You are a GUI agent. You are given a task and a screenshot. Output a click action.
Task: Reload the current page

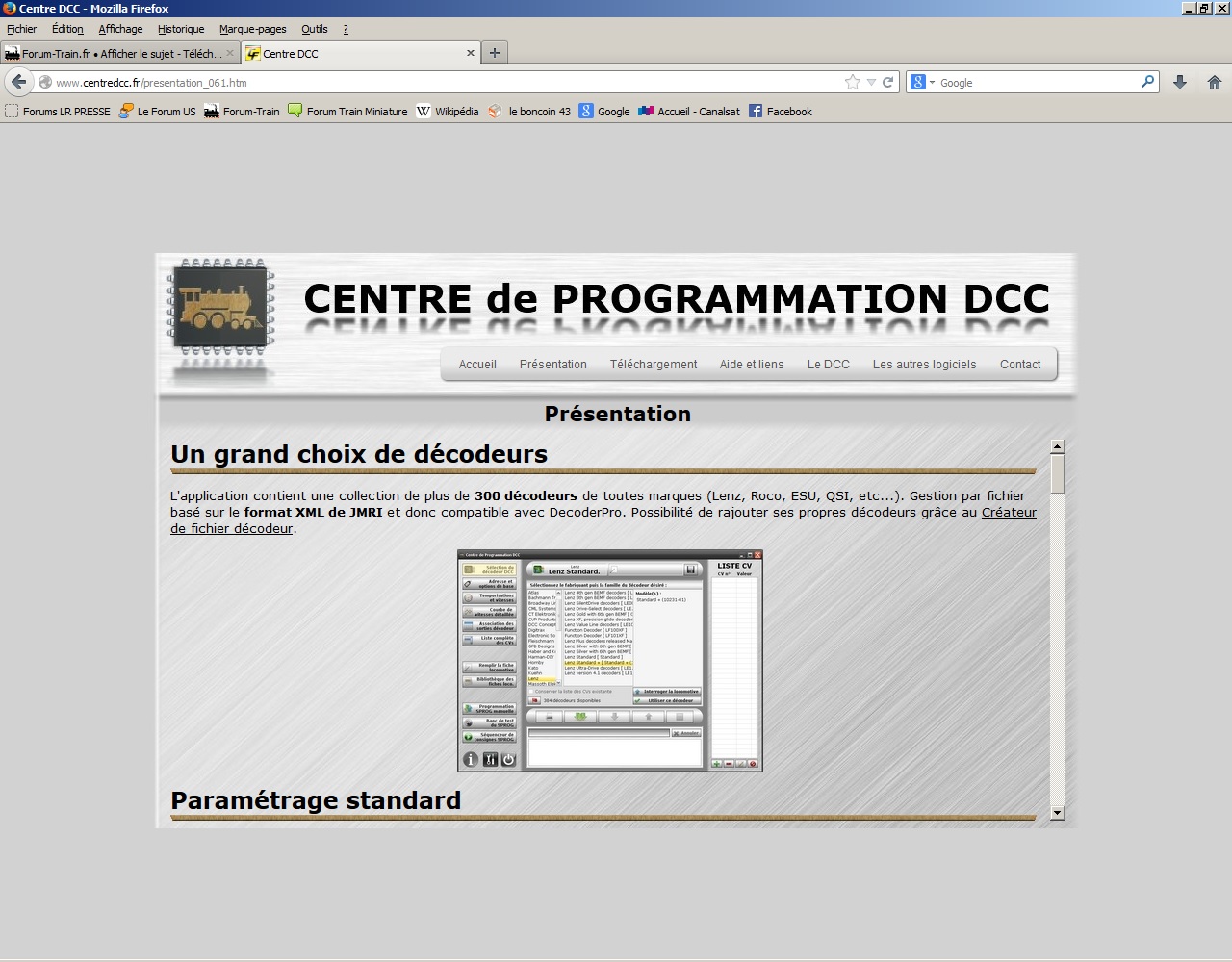point(888,83)
